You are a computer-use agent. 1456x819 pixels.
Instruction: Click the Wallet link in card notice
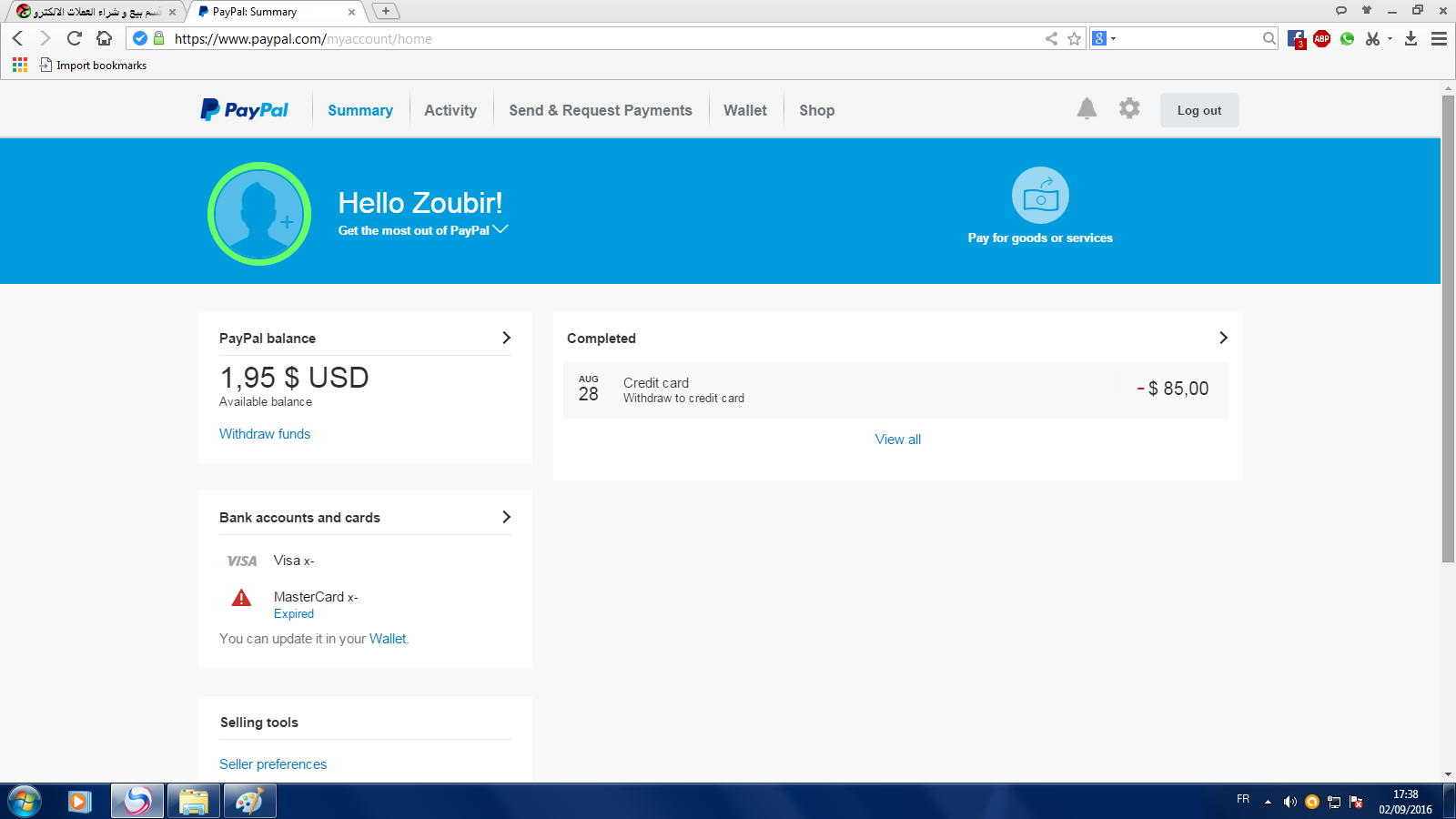point(388,639)
